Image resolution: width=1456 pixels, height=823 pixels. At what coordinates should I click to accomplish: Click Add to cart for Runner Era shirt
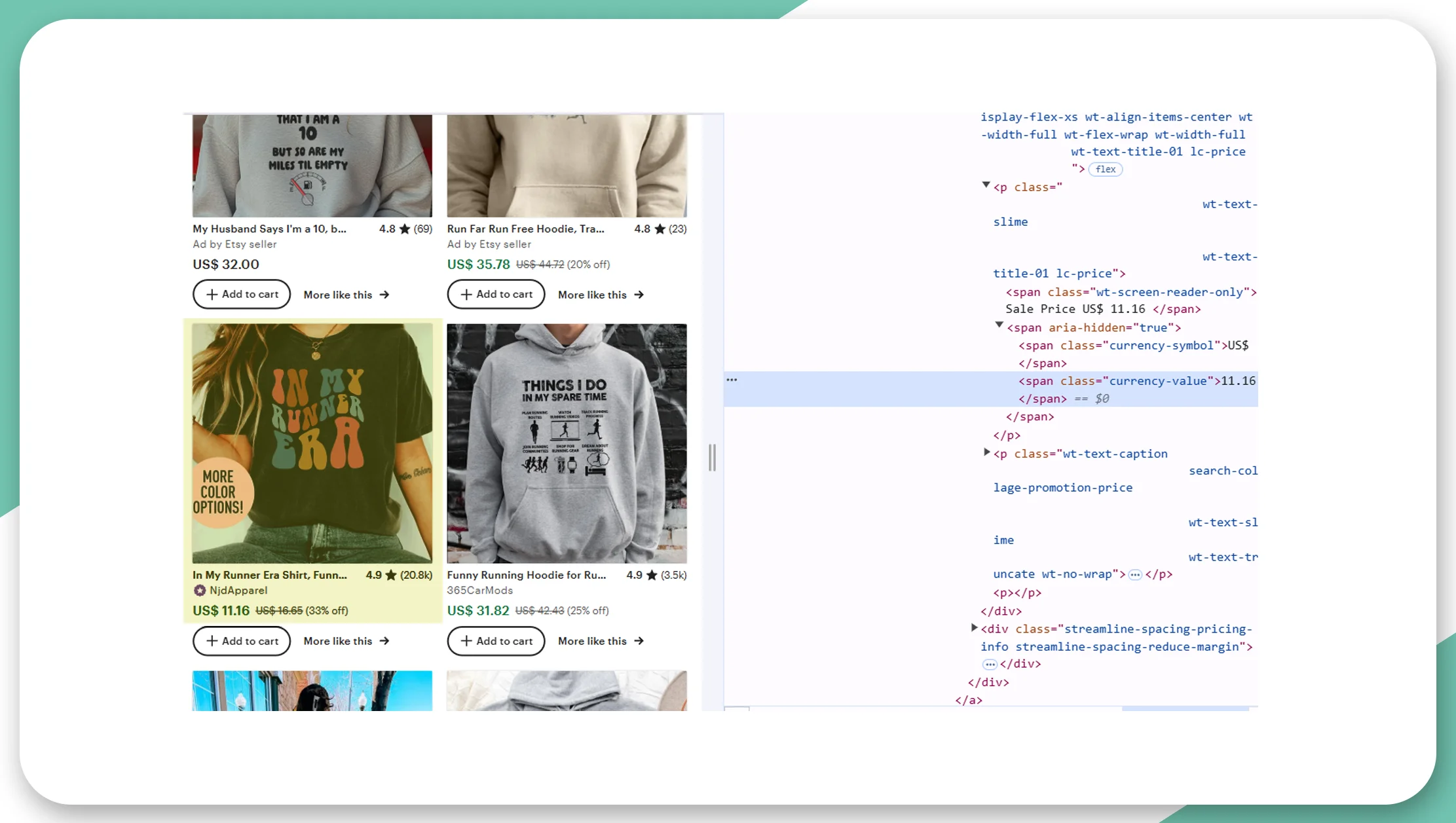pos(241,640)
